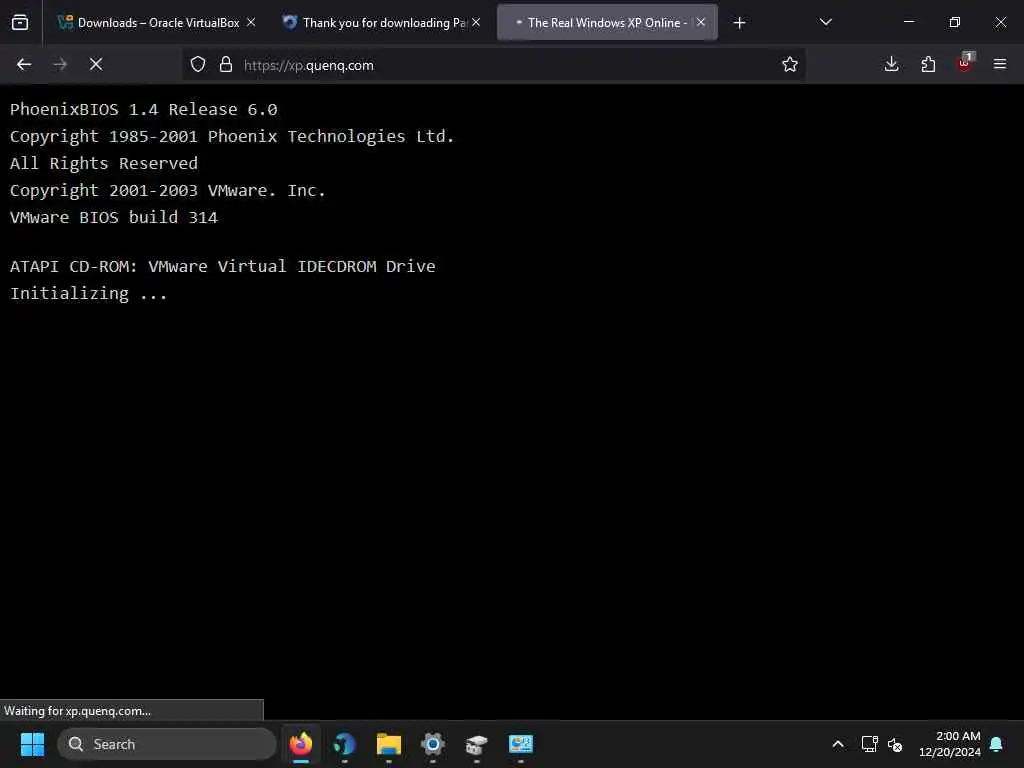Click the 'ATAPI CD-ROM: VMware Virtual IDECDROM Drive' line
The image size is (1024, 768).
223,266
